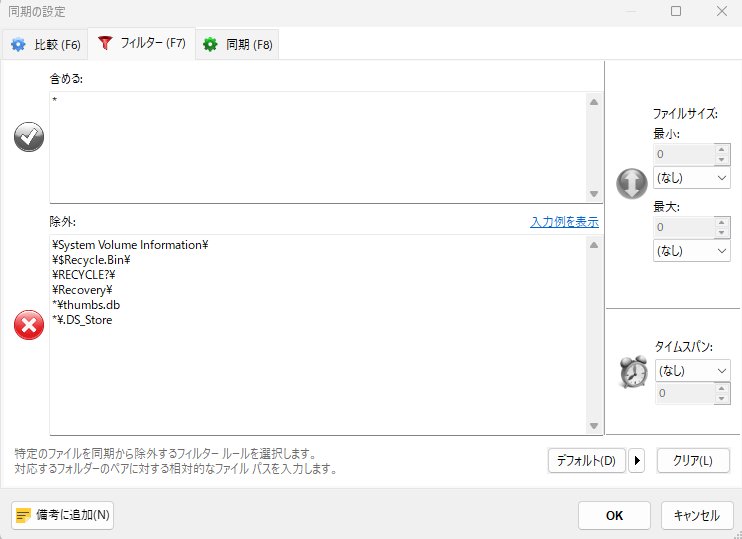The width and height of the screenshot is (742, 539).
Task: Decrease the タイムスパン value
Action: (x=722, y=398)
